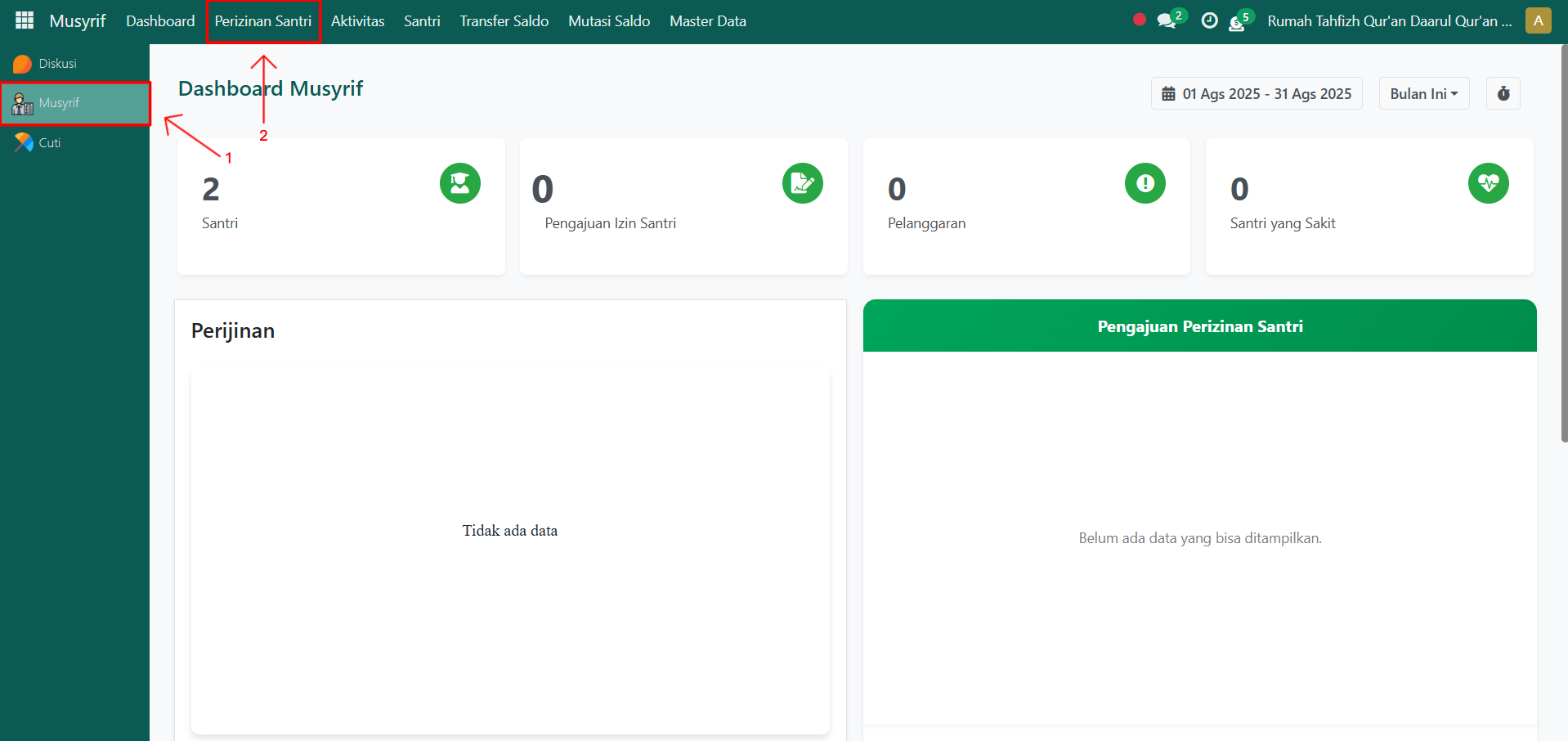Screen dimensions: 1568x741
Task: Click the Santri yang Sakit heartbeat icon
Action: tap(1488, 183)
